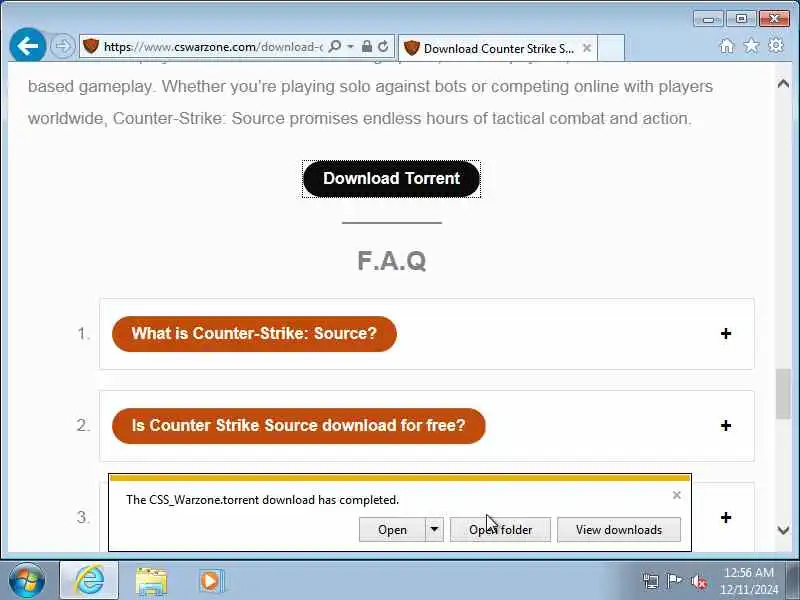The width and height of the screenshot is (800, 600).
Task: Click the muted volume tray icon
Action: pyautogui.click(x=698, y=581)
